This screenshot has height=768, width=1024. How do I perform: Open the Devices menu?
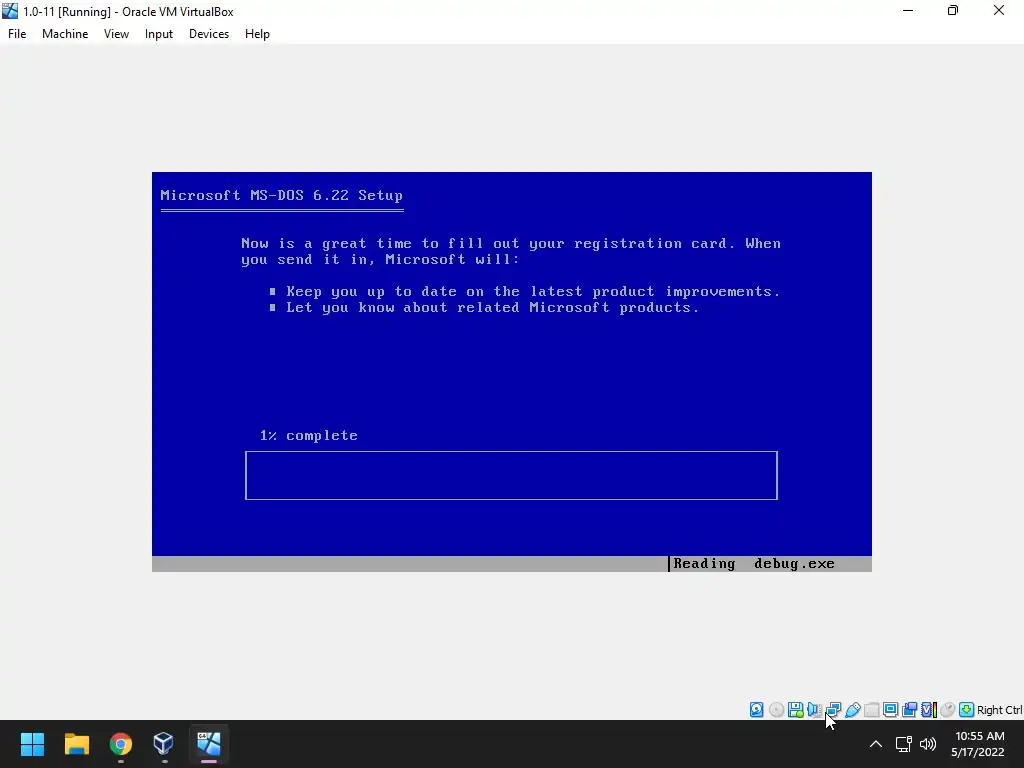(x=209, y=34)
